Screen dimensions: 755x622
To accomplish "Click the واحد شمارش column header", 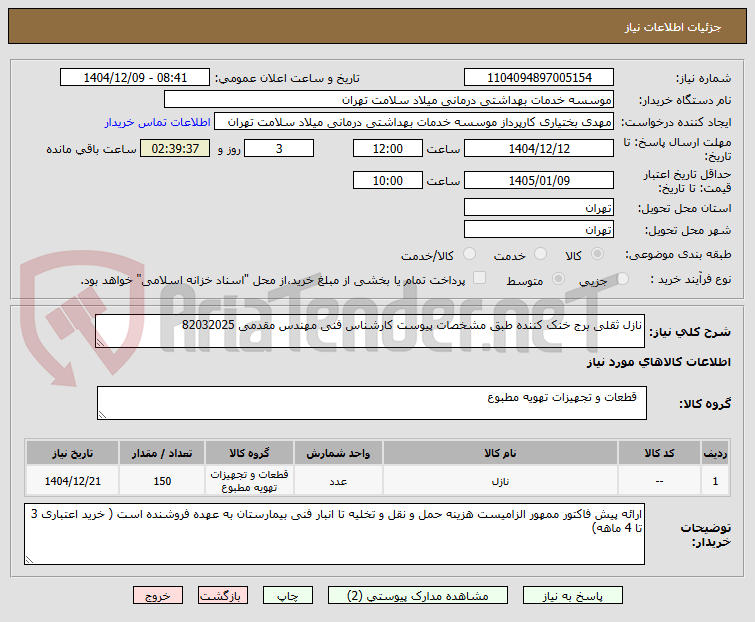I will 338,453.
